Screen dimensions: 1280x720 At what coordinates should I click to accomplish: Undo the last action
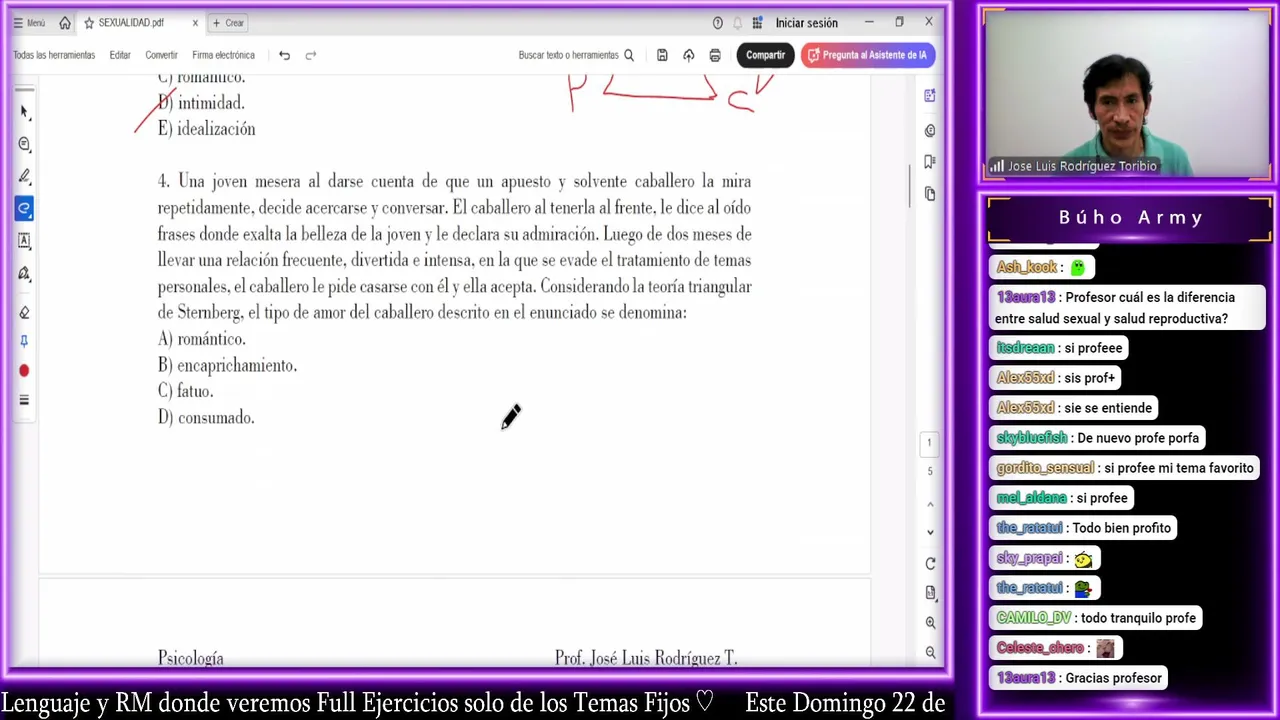(284, 55)
